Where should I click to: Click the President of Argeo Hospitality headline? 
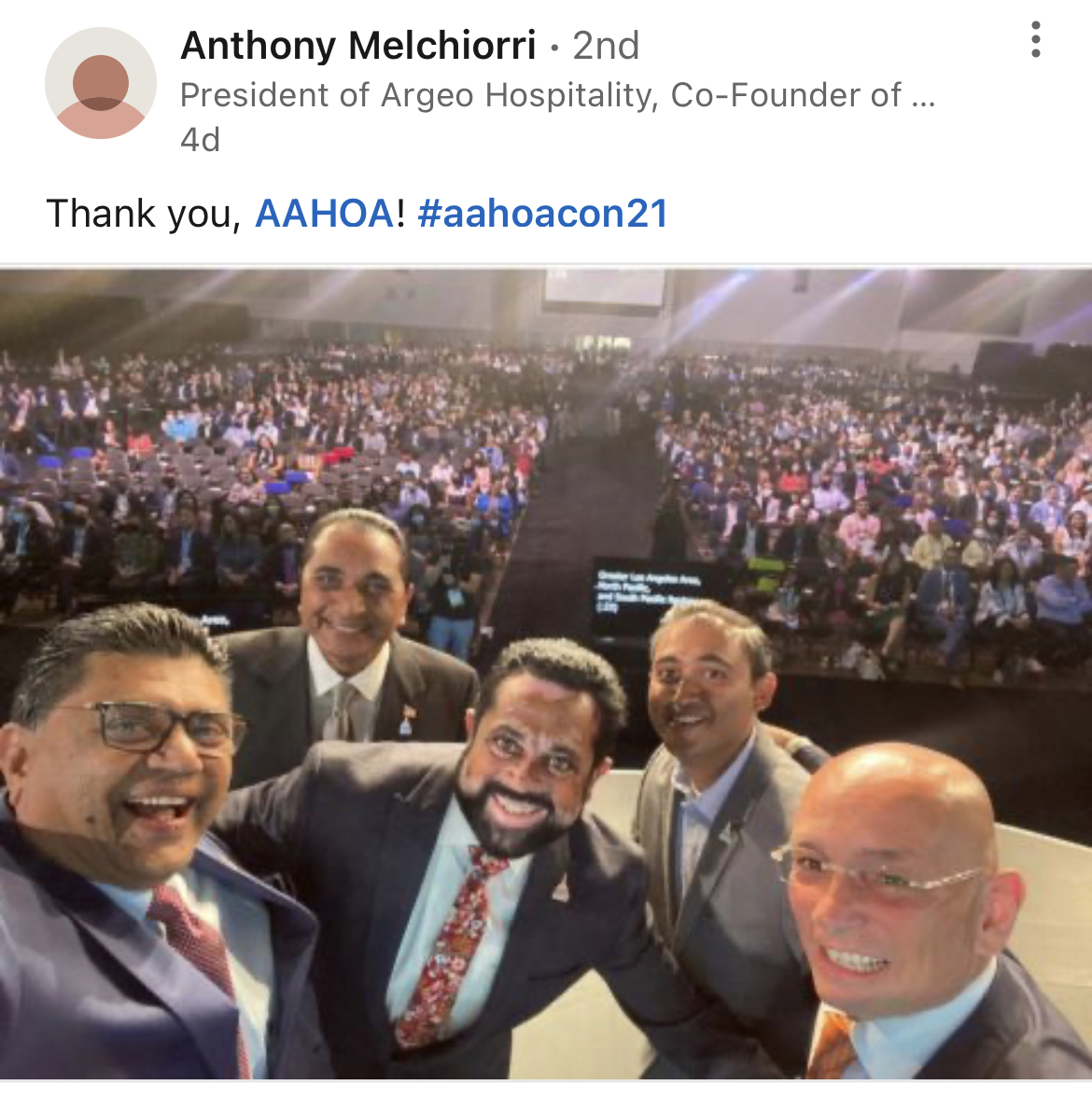(557, 95)
